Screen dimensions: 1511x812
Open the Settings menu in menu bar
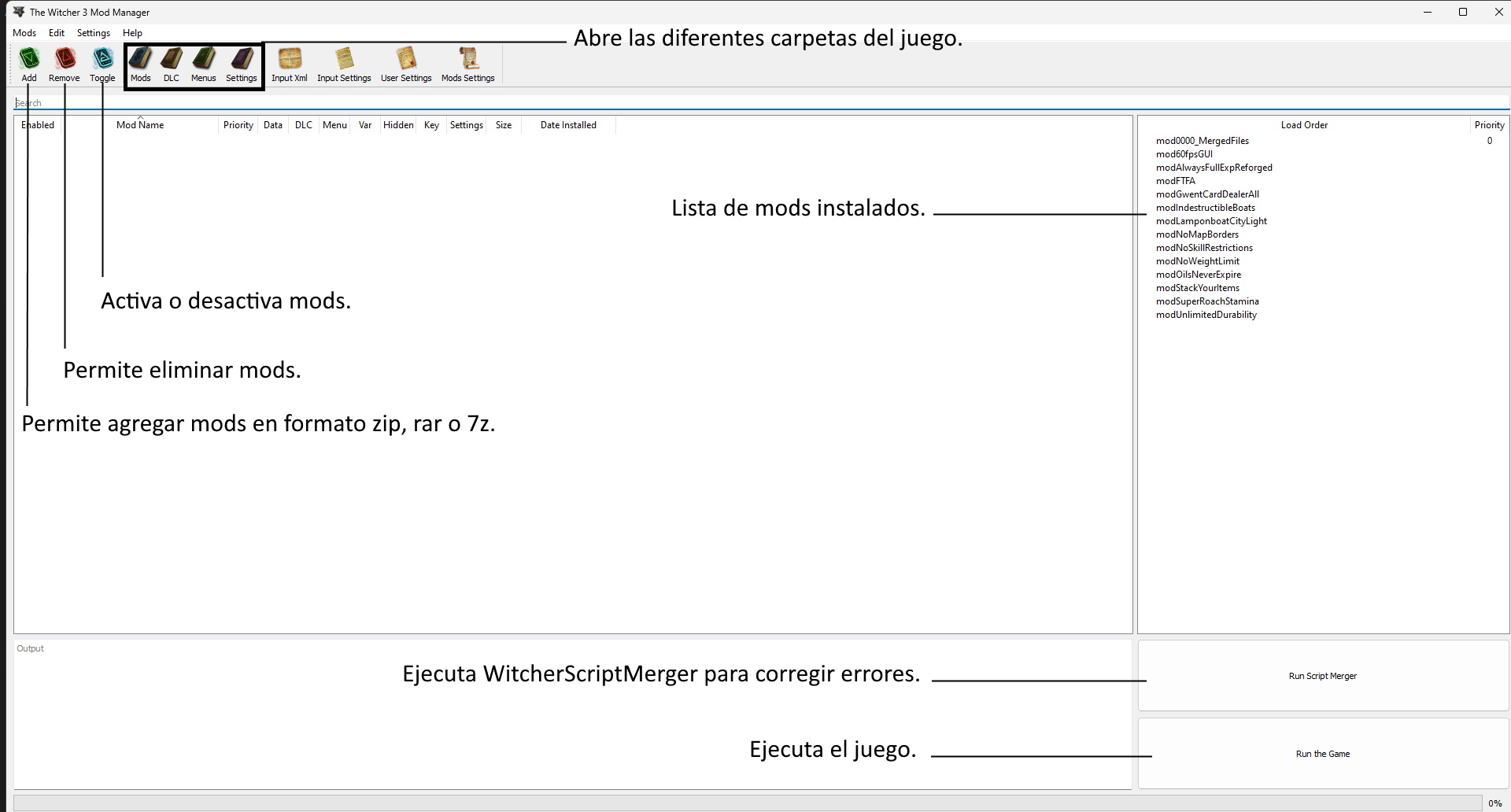pos(94,33)
